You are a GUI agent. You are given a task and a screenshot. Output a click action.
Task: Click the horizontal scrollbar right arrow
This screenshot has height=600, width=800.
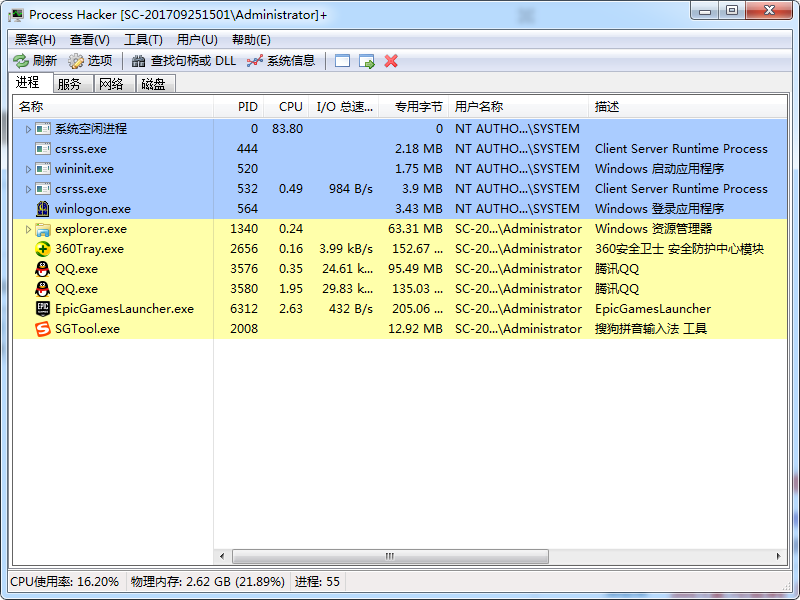[779, 556]
